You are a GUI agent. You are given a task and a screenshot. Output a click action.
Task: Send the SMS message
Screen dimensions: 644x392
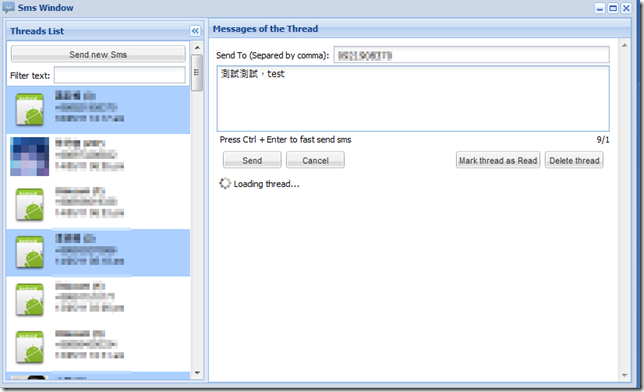[x=252, y=160]
